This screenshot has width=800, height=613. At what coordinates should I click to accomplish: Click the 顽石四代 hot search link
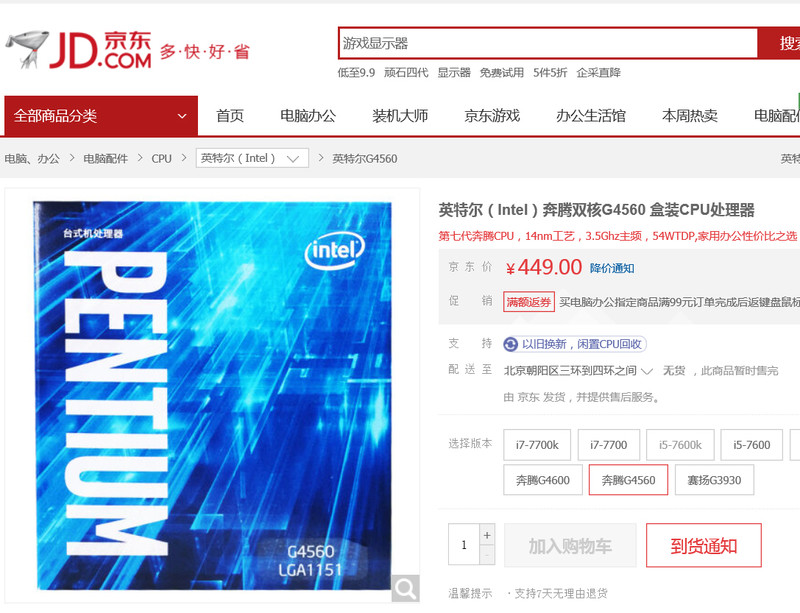(x=406, y=72)
